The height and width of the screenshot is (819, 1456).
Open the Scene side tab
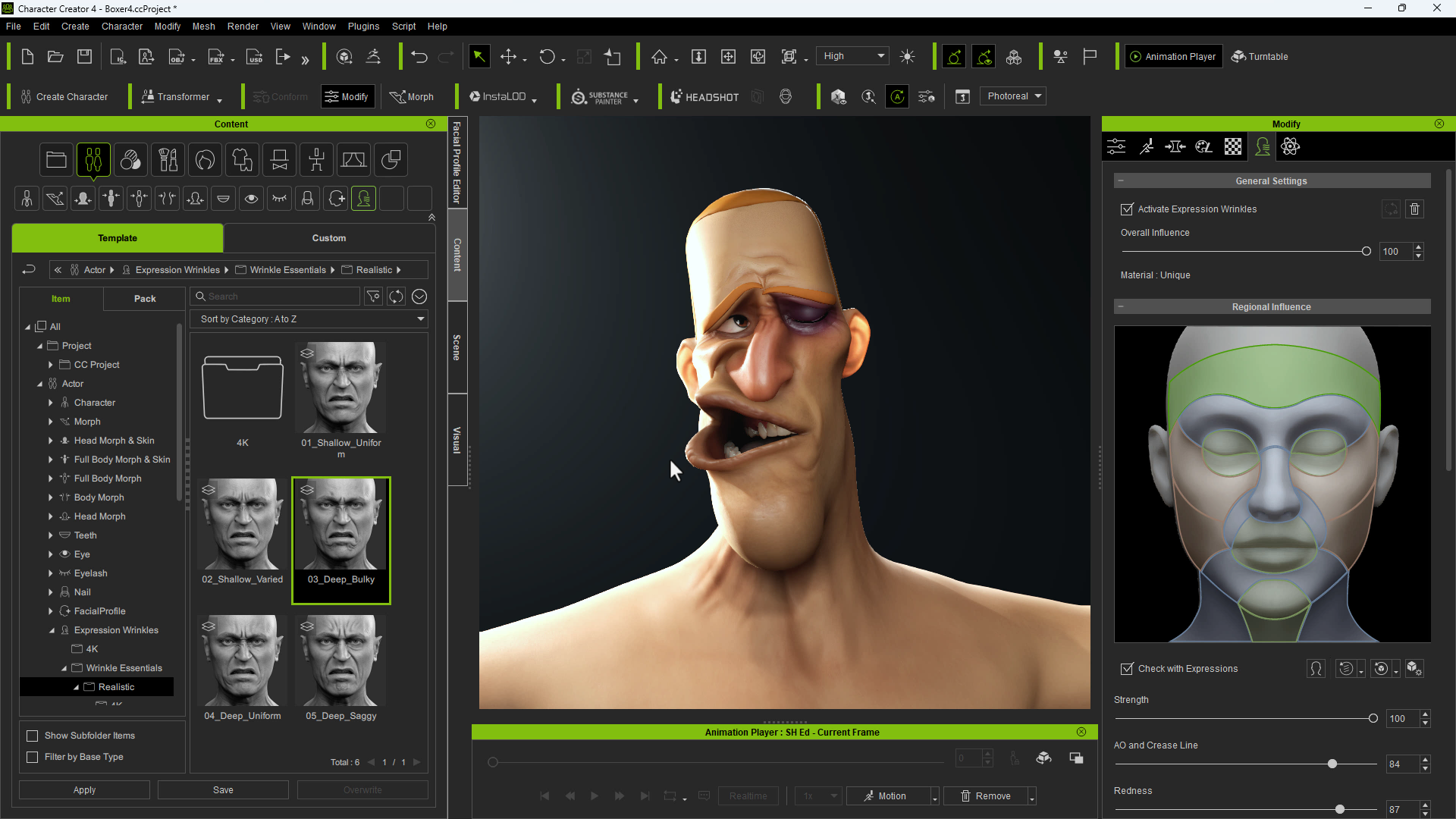pos(457,347)
